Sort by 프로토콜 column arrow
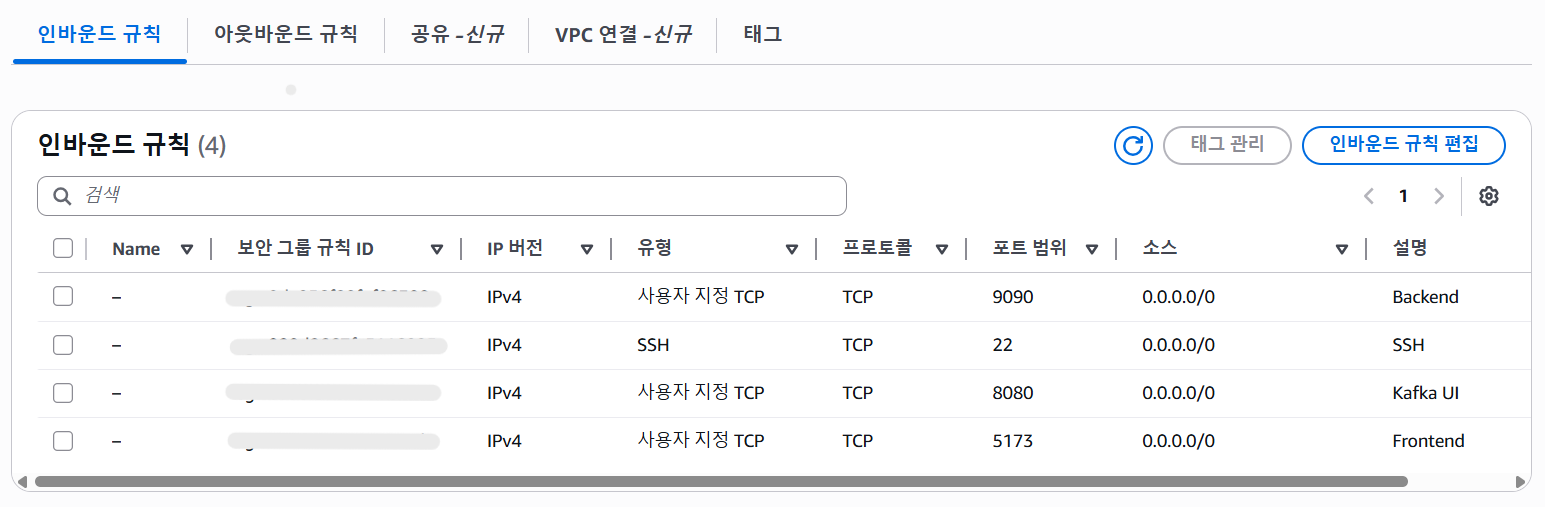Image resolution: width=1545 pixels, height=507 pixels. tap(942, 249)
